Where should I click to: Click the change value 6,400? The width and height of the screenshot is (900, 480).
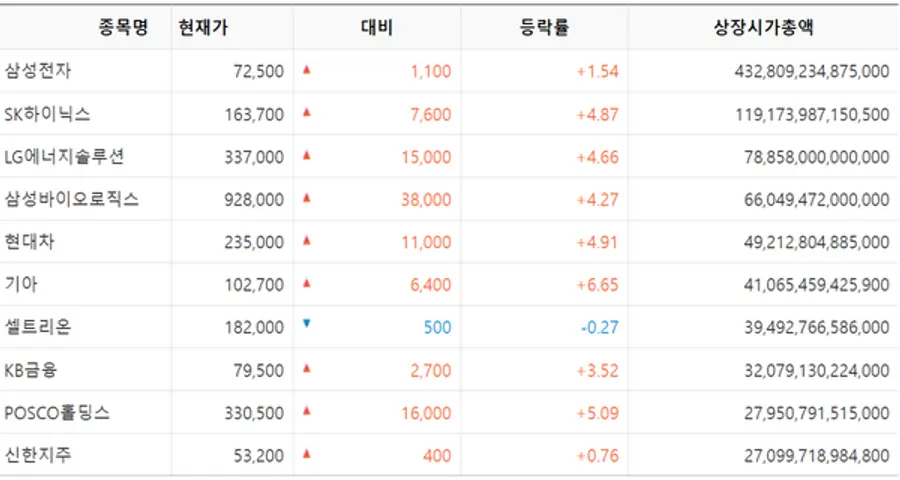point(430,285)
